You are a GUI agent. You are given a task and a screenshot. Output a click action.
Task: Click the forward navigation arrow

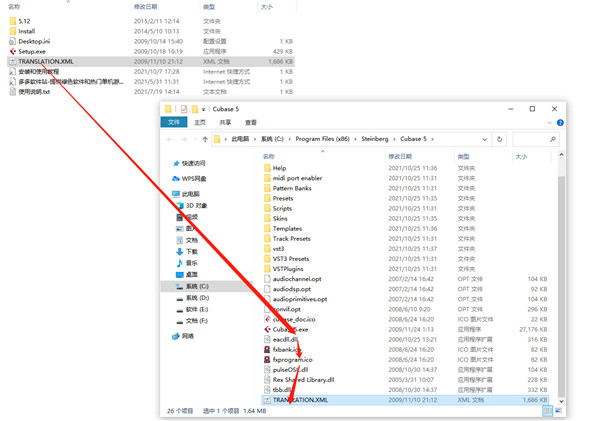point(184,139)
